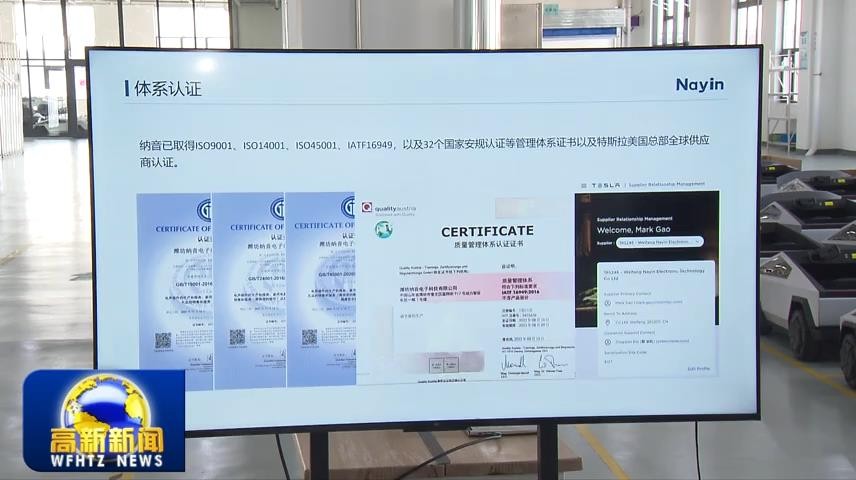Click the quality austria logo on the certificate

click(x=389, y=209)
